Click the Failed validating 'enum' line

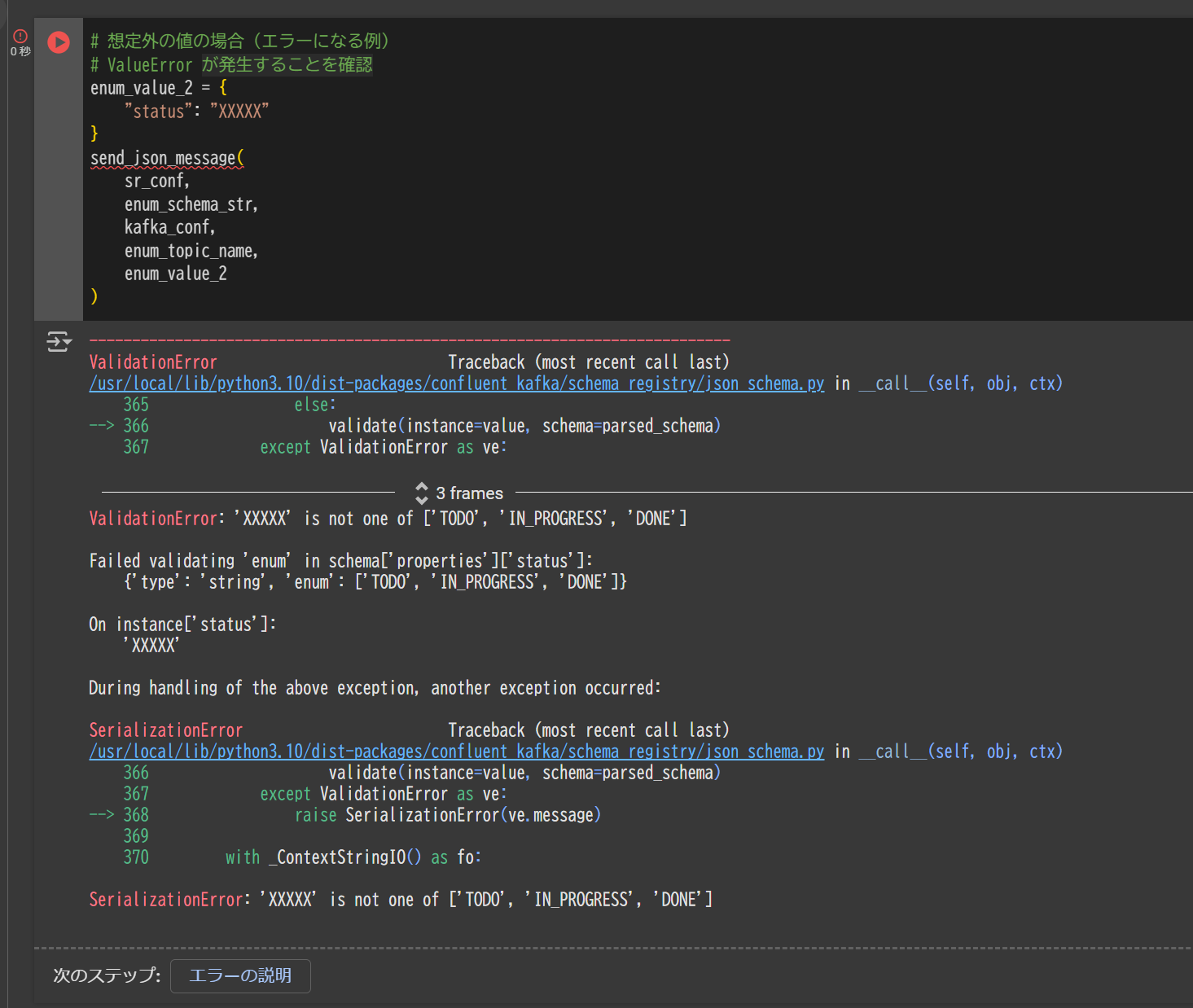tap(341, 561)
